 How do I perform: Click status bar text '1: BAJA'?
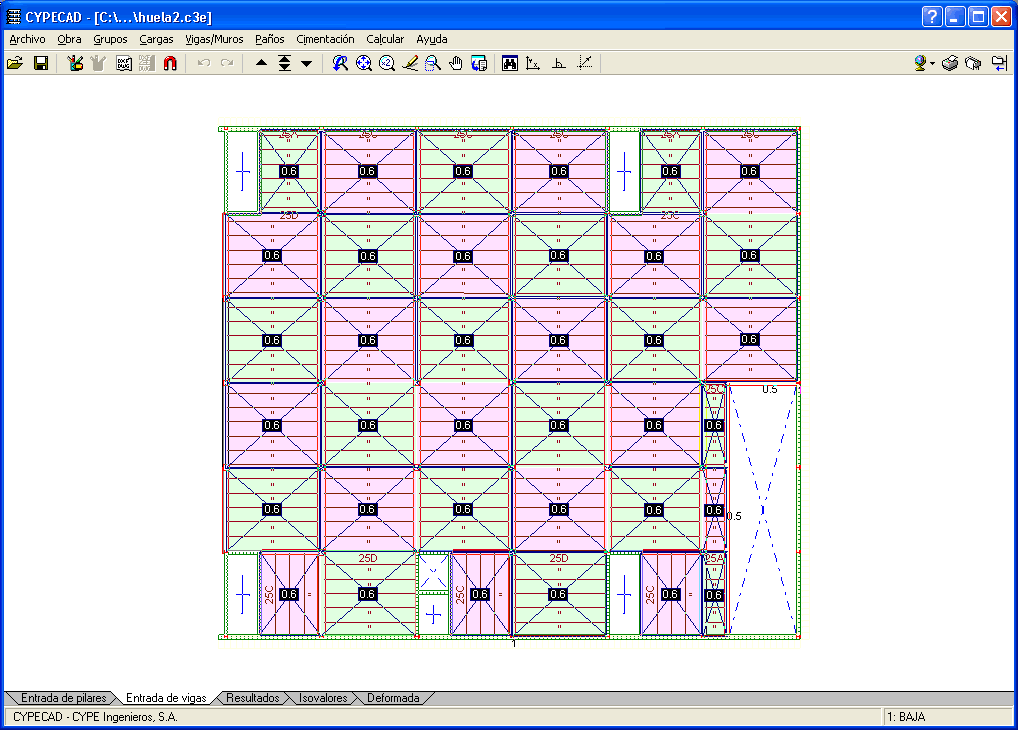point(906,717)
